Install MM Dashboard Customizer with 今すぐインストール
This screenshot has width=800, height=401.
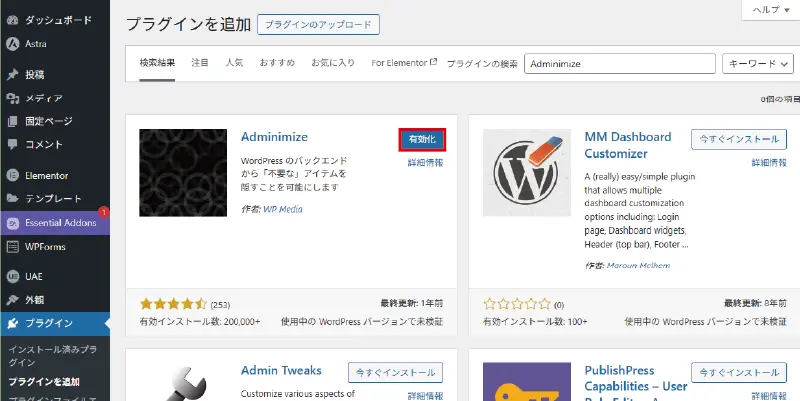click(x=739, y=139)
